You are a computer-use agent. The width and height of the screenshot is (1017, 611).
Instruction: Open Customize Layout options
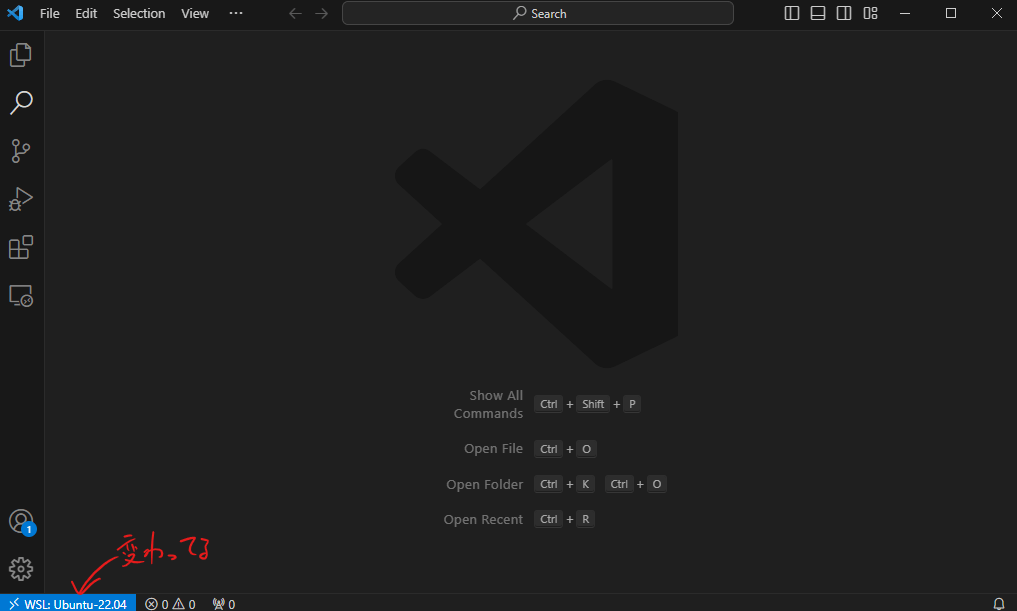[x=870, y=14]
